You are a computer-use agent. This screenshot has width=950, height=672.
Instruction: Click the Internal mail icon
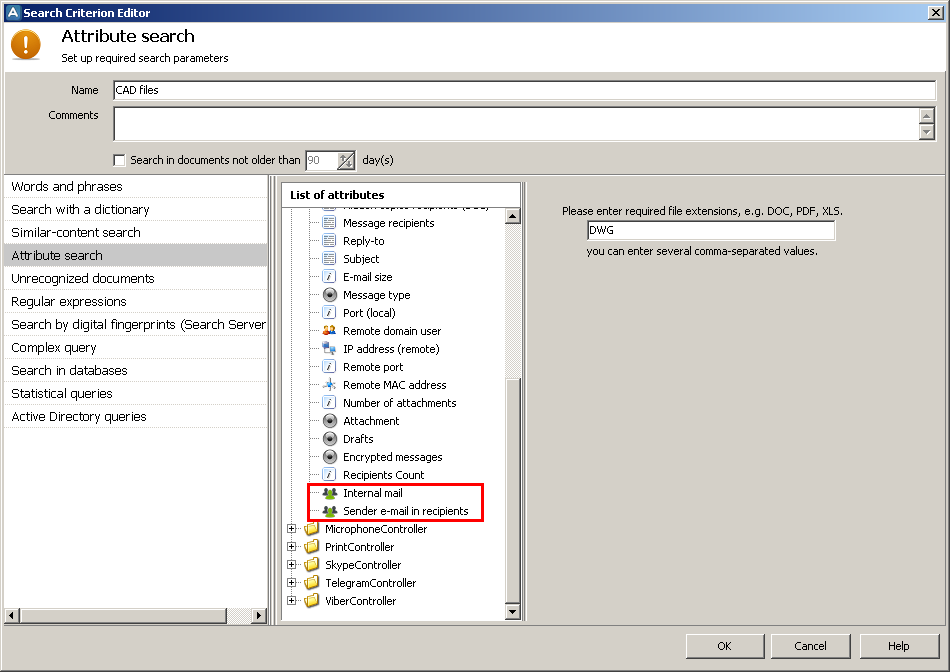coord(330,493)
